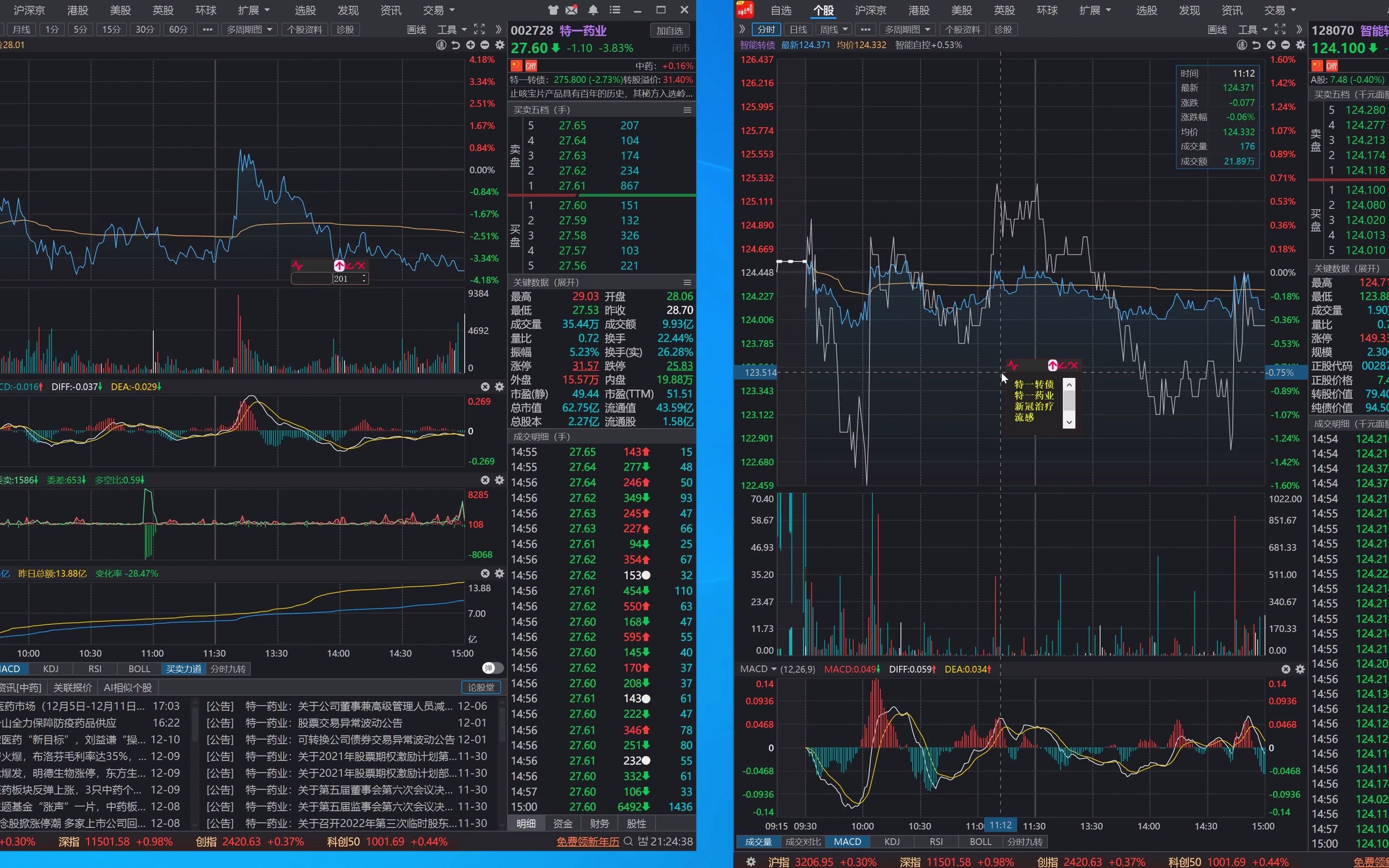This screenshot has height=868, width=1389.
Task: Switch to the 资金 tab
Action: coord(563,824)
